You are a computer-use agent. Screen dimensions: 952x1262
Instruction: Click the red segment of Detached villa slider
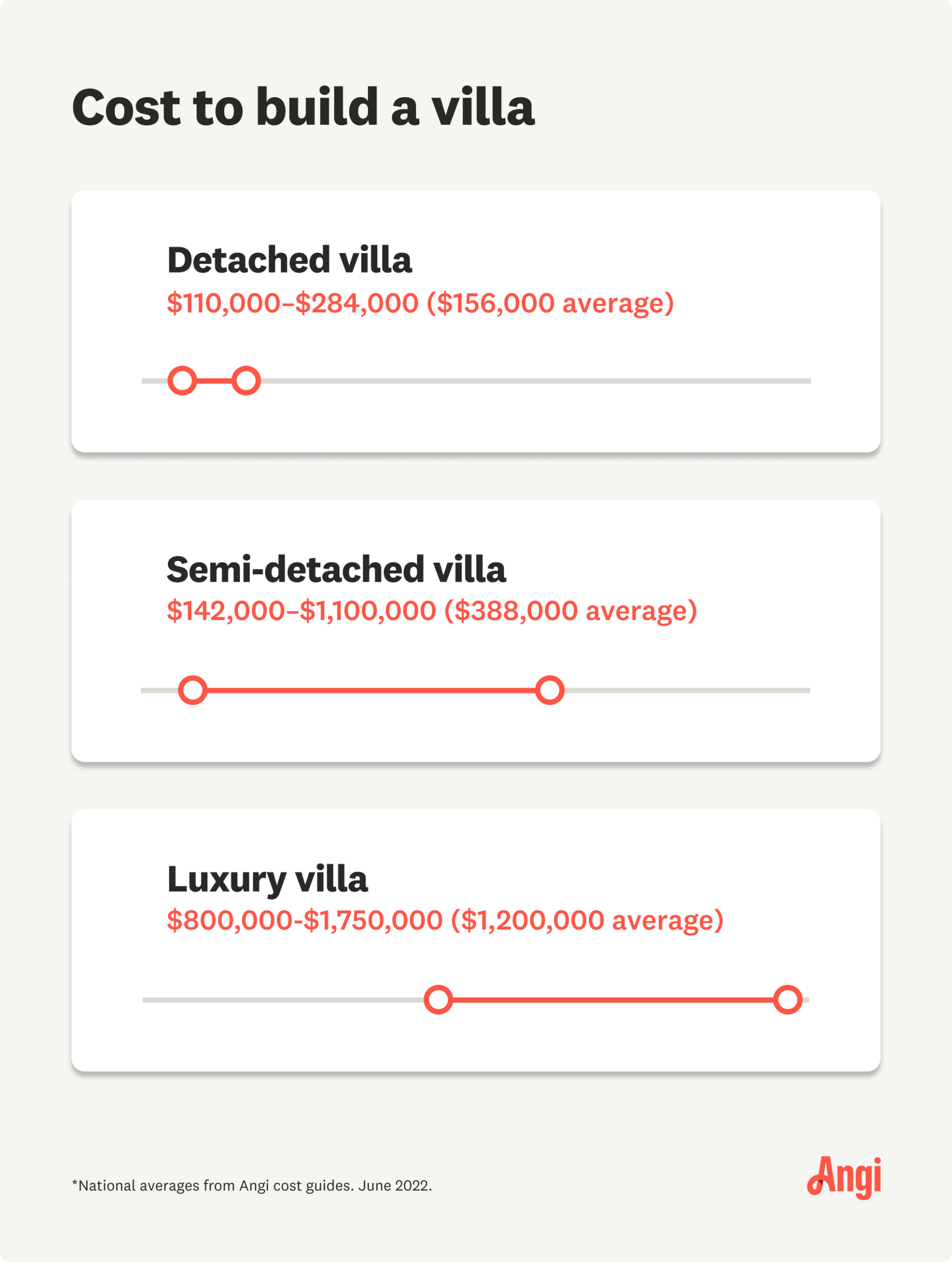click(x=214, y=381)
